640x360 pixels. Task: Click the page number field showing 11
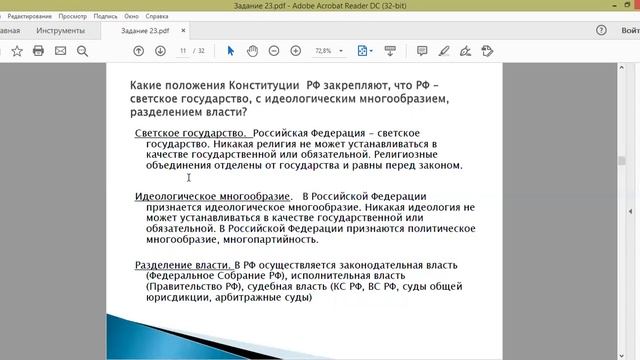pos(183,51)
